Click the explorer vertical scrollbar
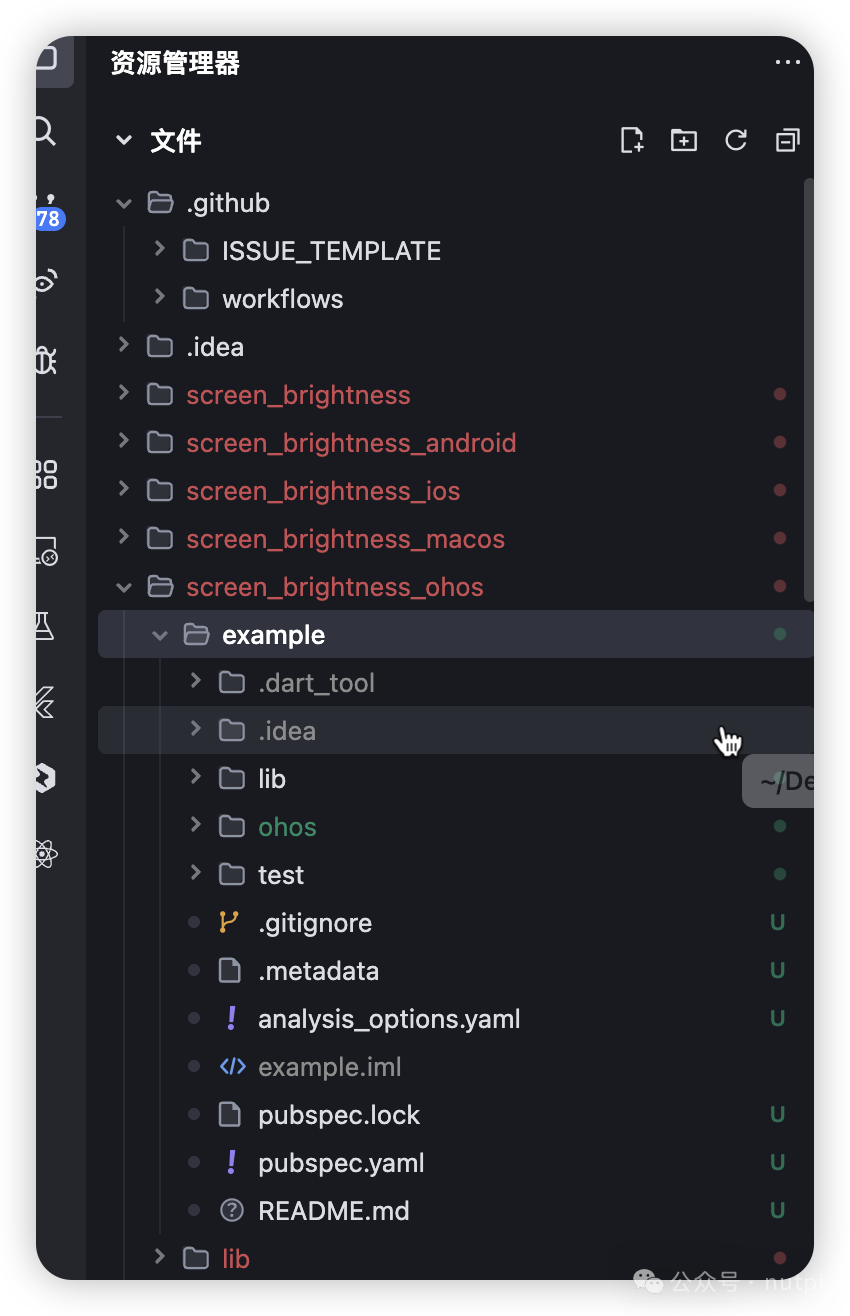Image resolution: width=850 pixels, height=1316 pixels. tap(809, 390)
